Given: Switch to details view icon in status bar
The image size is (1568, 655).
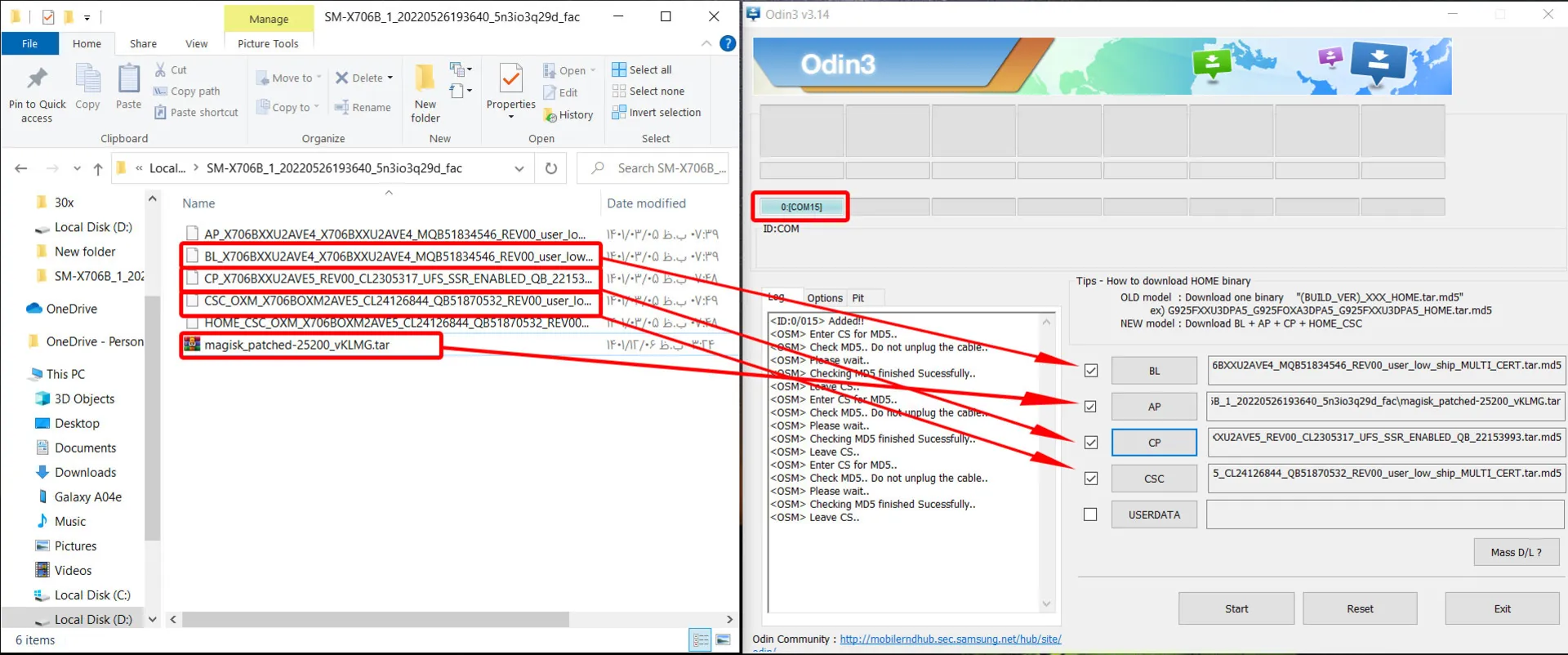Looking at the screenshot, I should [701, 640].
